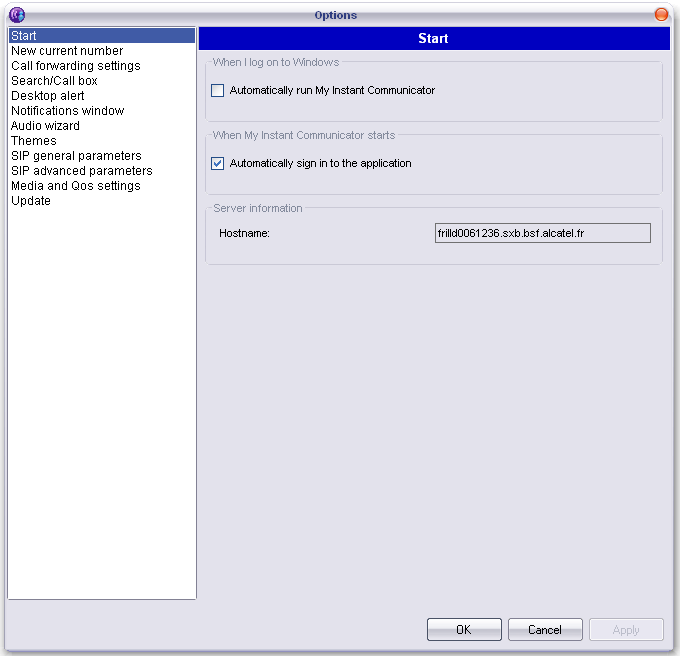The height and width of the screenshot is (656, 680).
Task: Close the Options dialog with red button
Action: pyautogui.click(x=661, y=14)
